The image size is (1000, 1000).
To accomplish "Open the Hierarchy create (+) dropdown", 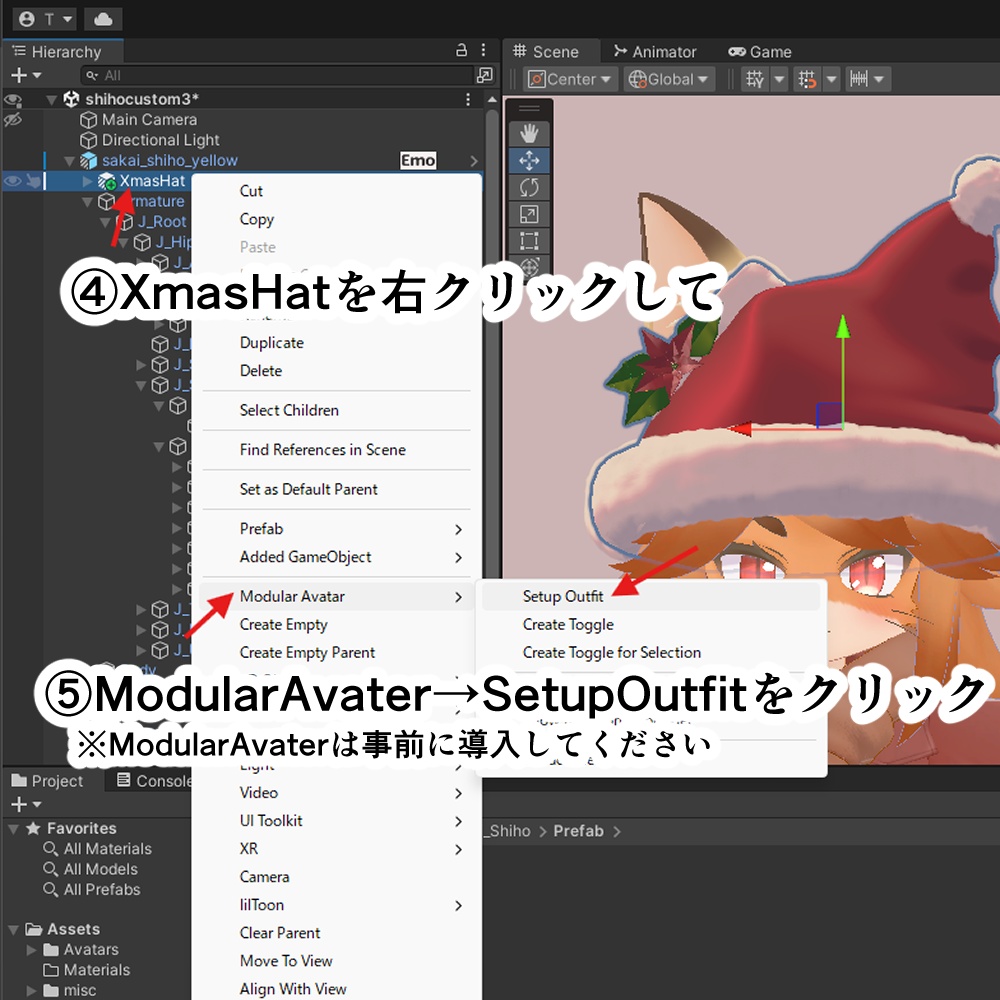I will [x=26, y=75].
